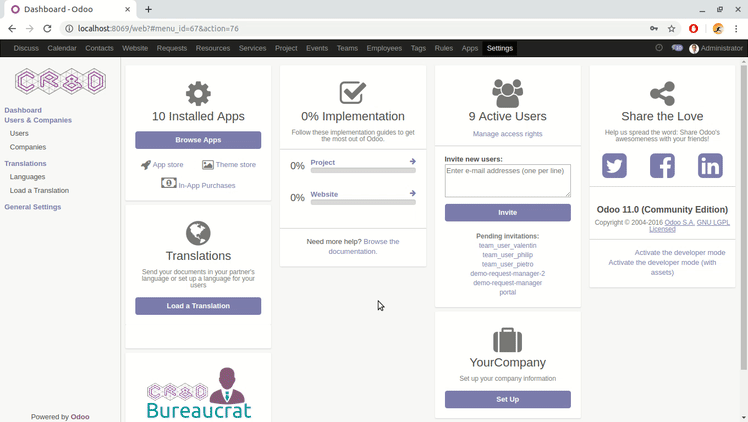Open the Administrator user menu

716,48
